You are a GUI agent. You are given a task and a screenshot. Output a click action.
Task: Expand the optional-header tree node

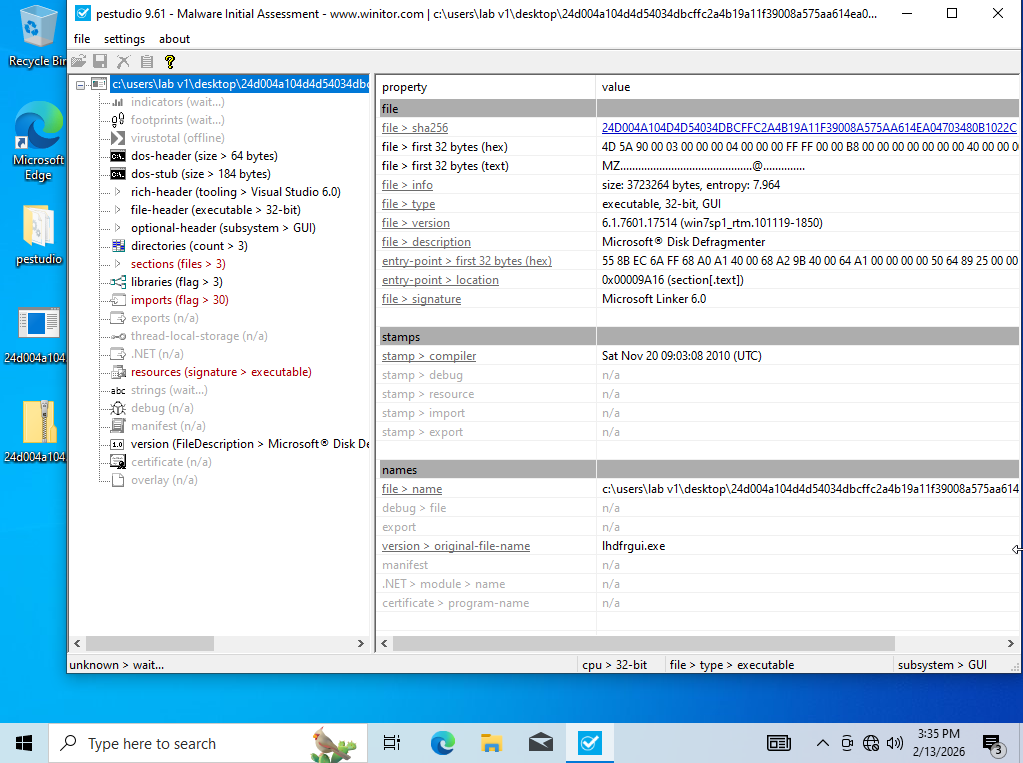[117, 228]
